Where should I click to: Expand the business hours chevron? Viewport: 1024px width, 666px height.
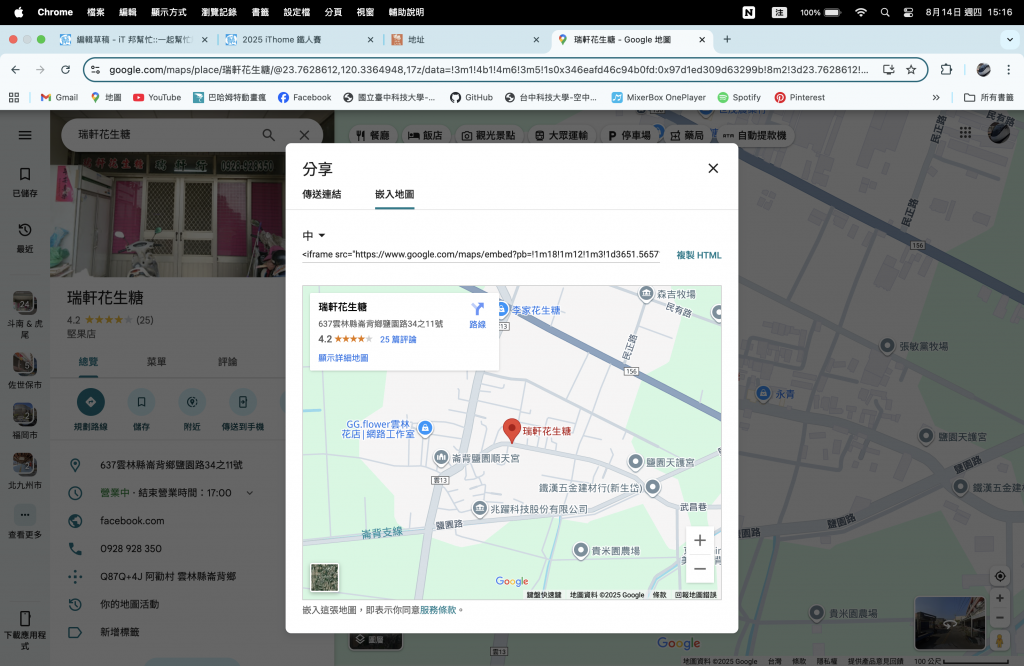[x=249, y=493]
